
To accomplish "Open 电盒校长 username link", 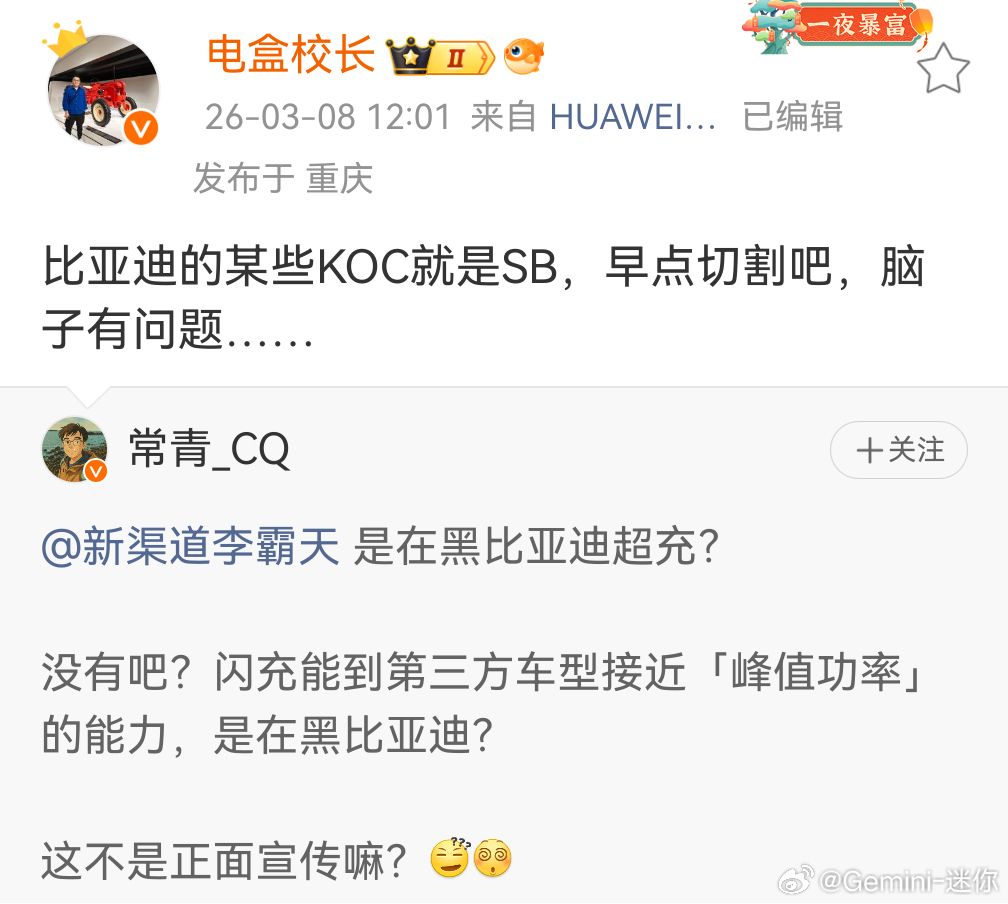I will click(291, 55).
